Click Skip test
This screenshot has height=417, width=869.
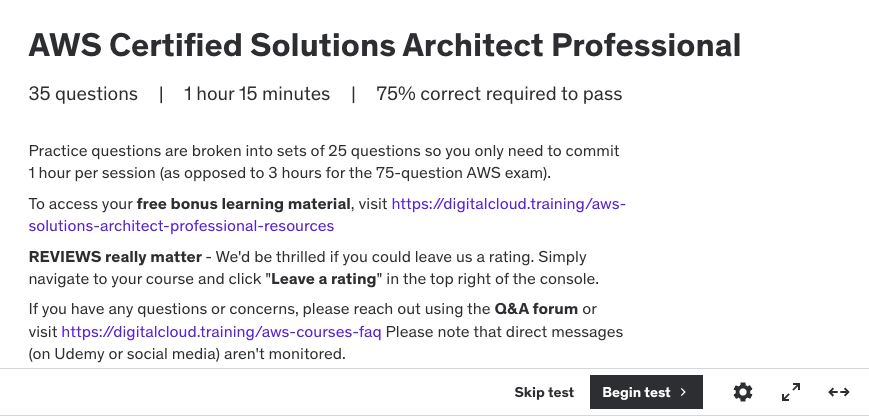tap(544, 392)
